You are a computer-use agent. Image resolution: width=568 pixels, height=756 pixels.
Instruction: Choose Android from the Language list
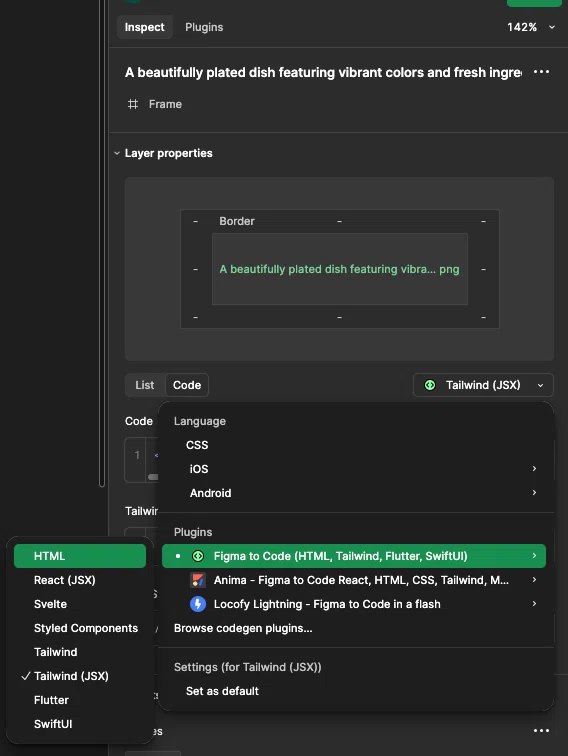click(210, 493)
